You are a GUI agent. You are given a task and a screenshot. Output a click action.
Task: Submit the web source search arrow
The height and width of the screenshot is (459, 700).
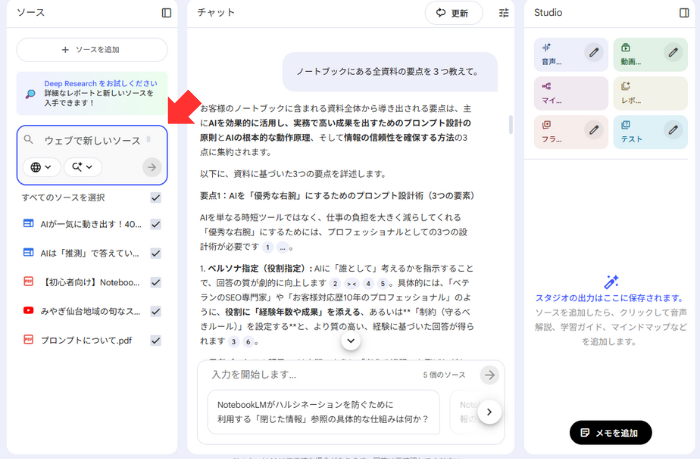(152, 167)
